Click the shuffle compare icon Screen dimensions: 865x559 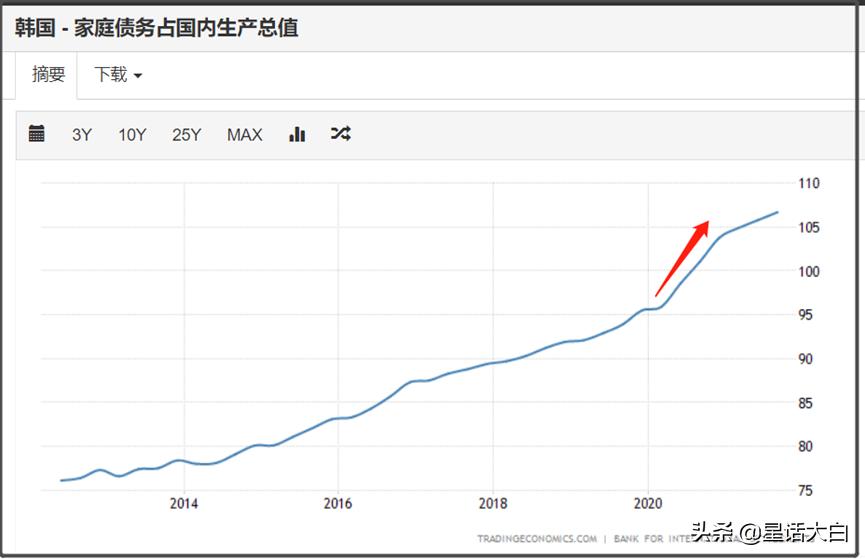pyautogui.click(x=340, y=134)
